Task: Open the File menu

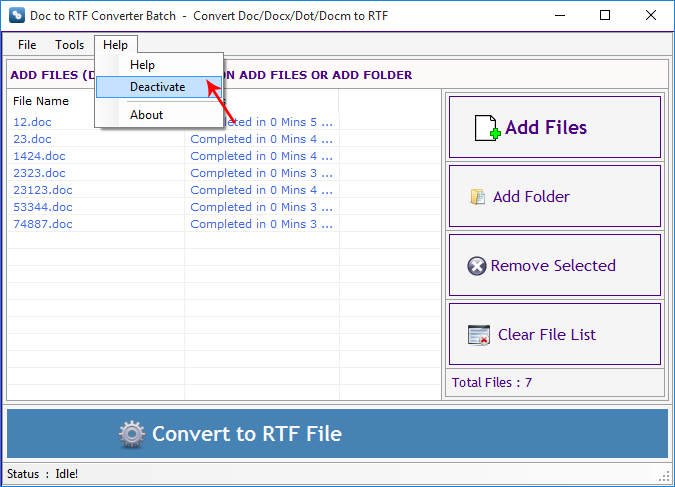Action: pyautogui.click(x=27, y=45)
